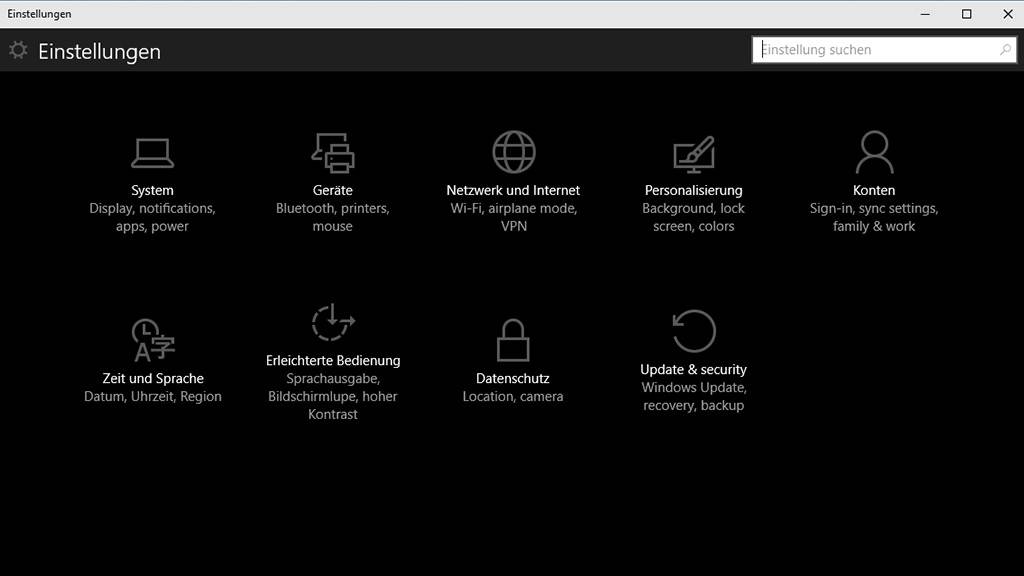Click the Zeit und Sprache clock icon
The height and width of the screenshot is (576, 1024).
(153, 340)
